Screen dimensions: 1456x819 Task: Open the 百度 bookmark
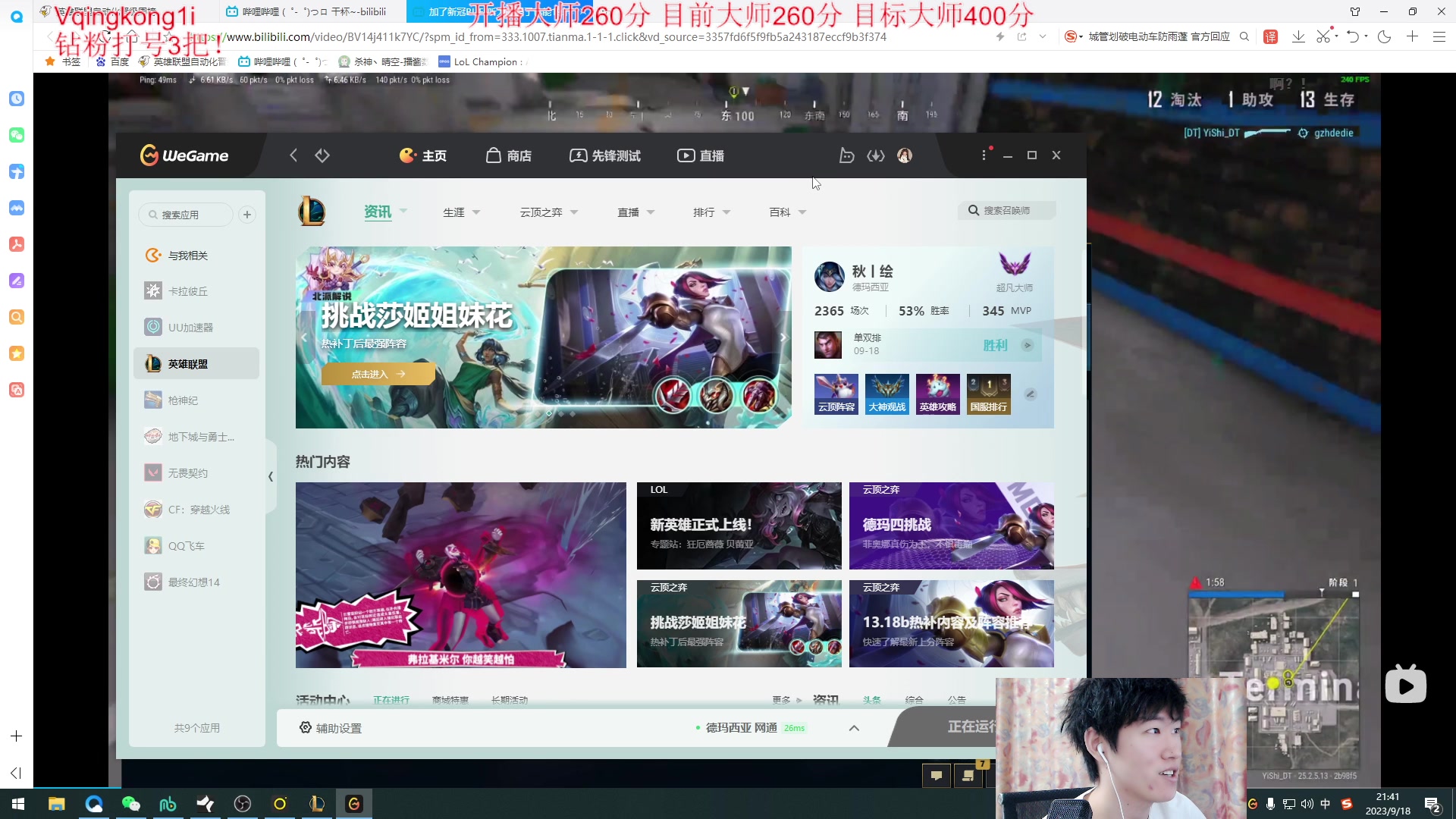pyautogui.click(x=112, y=62)
